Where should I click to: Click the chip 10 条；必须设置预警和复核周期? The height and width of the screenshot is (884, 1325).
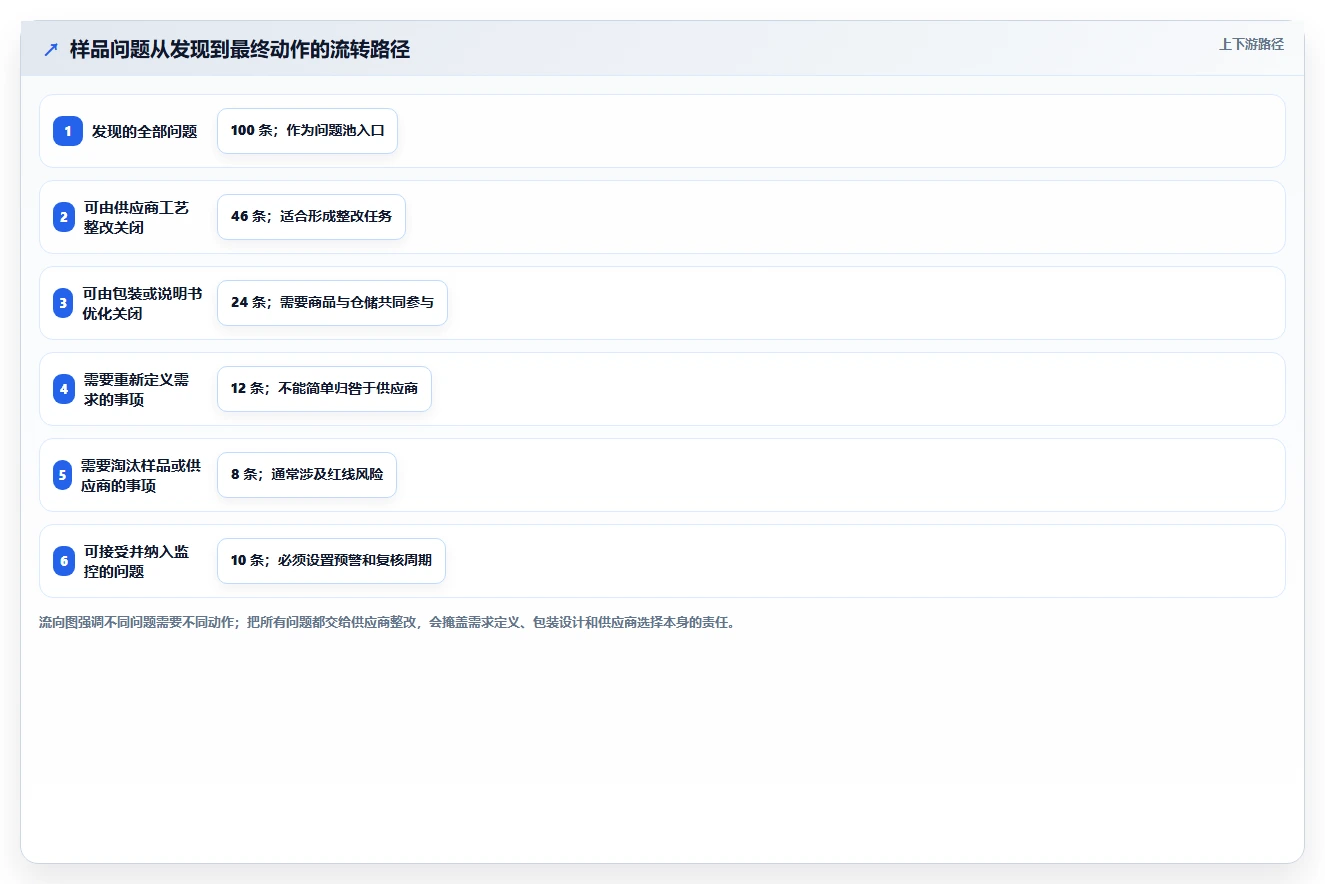(x=331, y=561)
